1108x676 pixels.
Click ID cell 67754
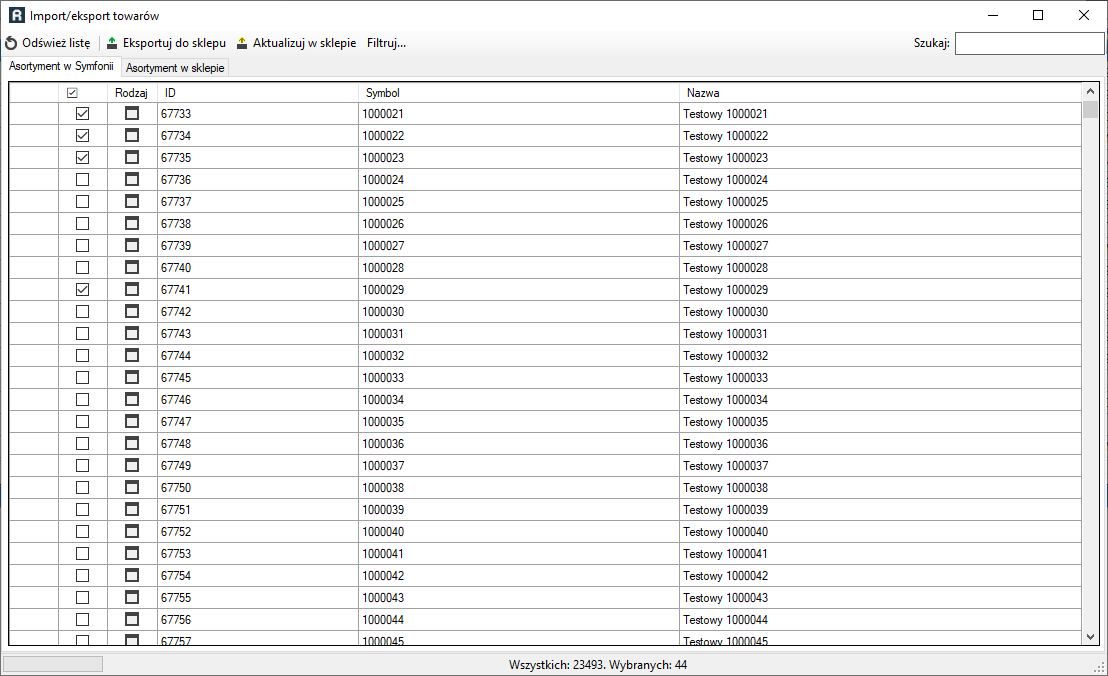[258, 576]
